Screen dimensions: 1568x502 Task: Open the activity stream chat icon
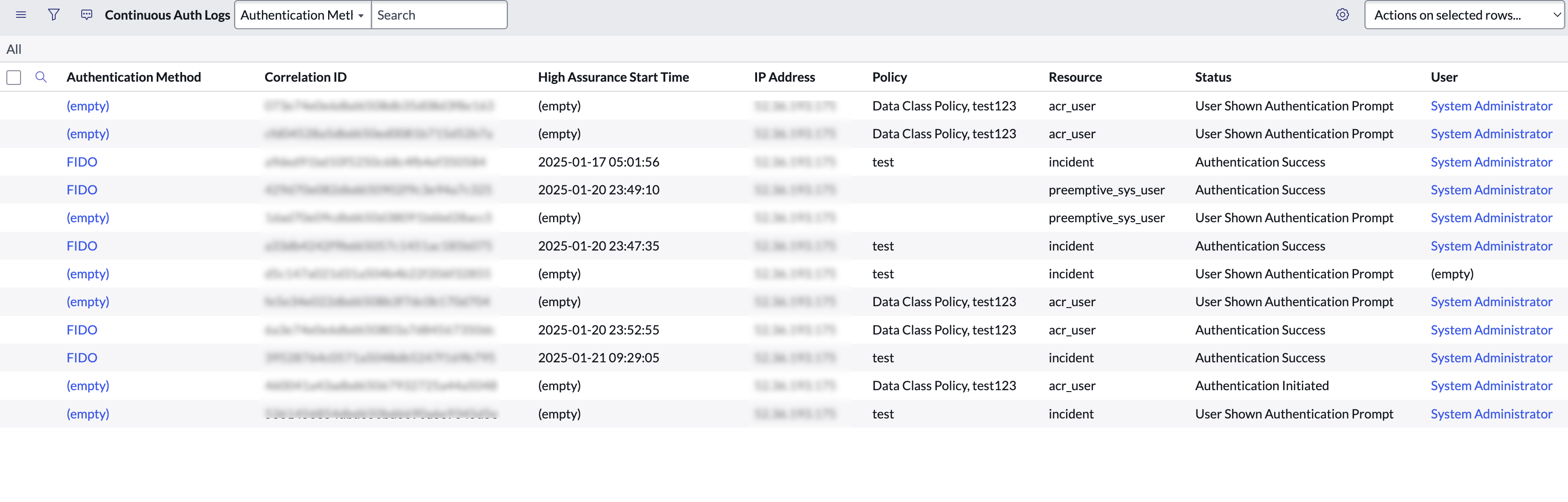(x=86, y=15)
